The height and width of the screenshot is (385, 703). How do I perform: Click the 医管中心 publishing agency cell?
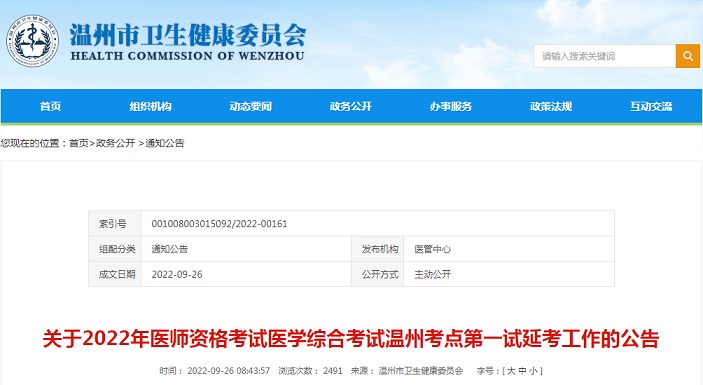(x=433, y=249)
